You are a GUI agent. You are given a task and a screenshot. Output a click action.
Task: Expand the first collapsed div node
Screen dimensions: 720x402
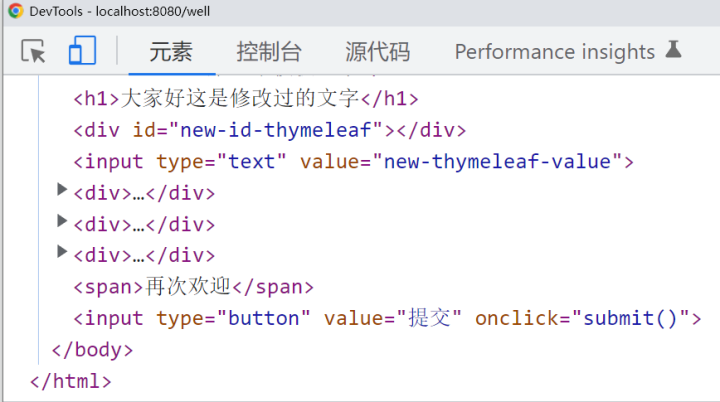coord(62,189)
